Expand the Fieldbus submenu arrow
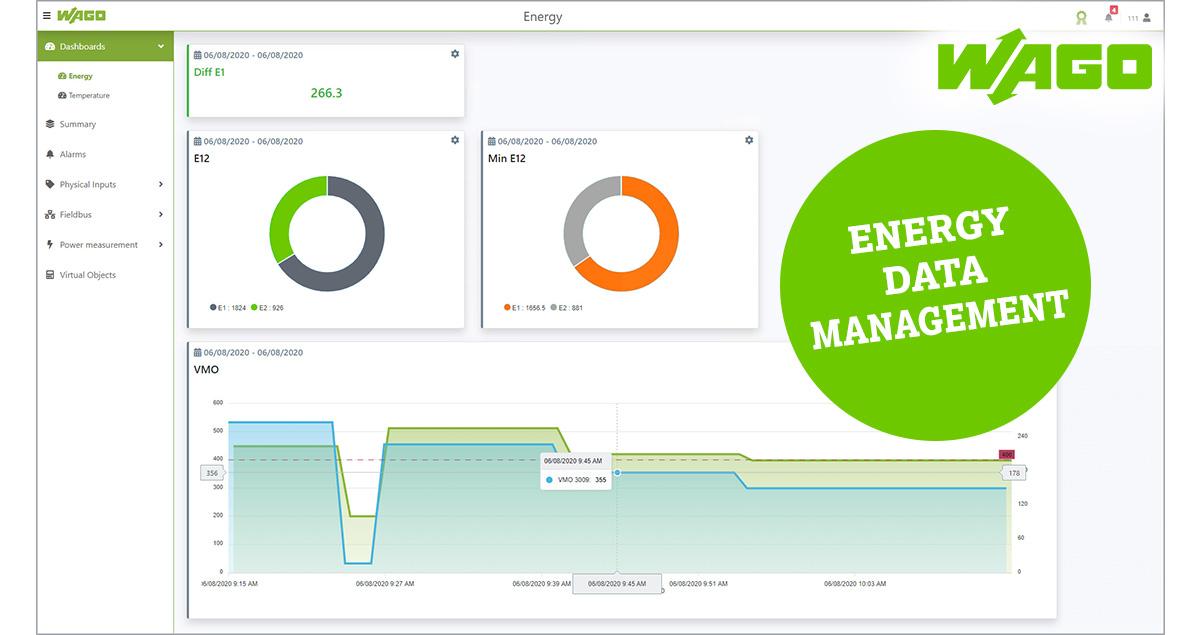This screenshot has height=635, width=1200. (161, 214)
